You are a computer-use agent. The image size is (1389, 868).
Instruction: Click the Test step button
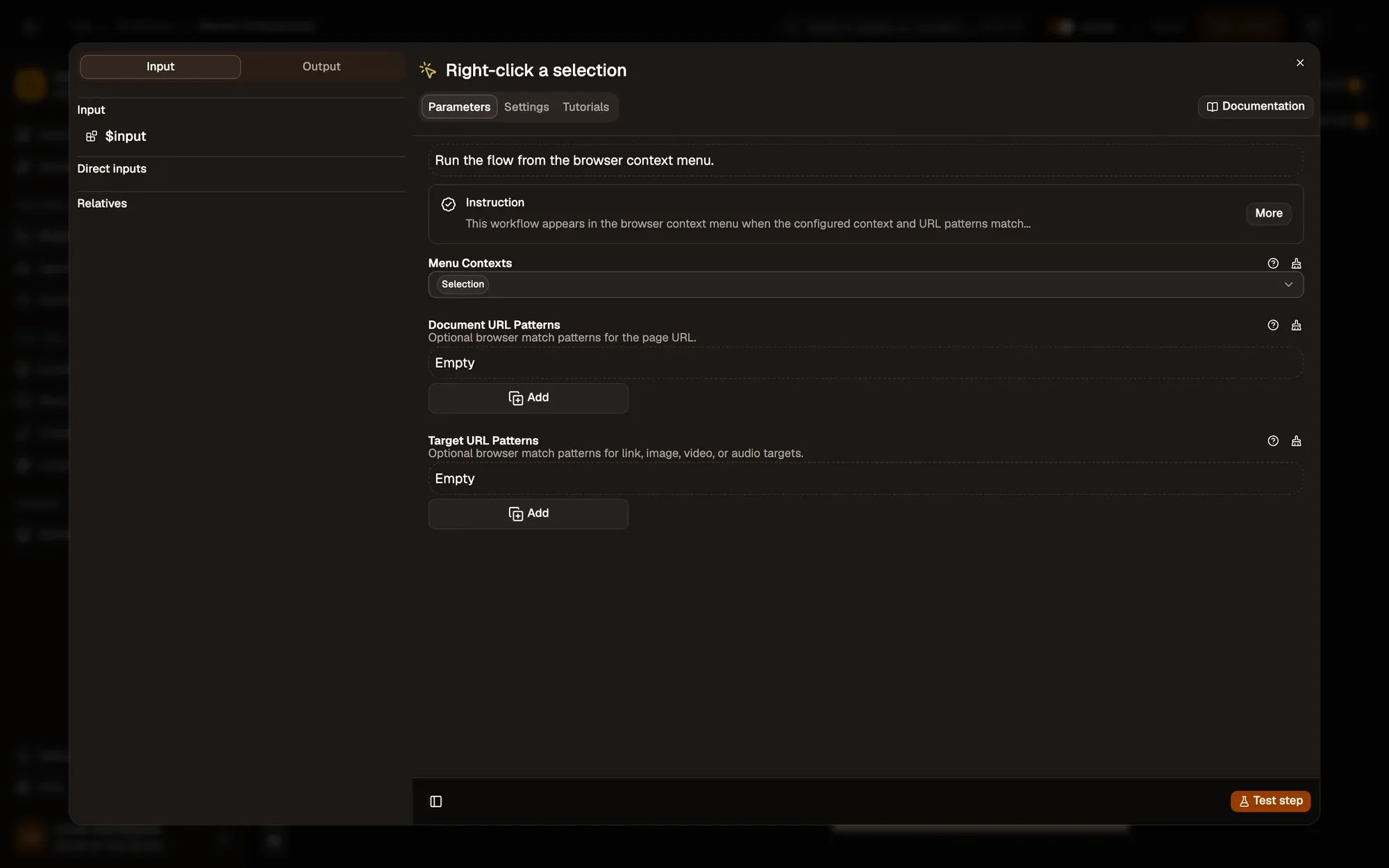pyautogui.click(x=1270, y=801)
